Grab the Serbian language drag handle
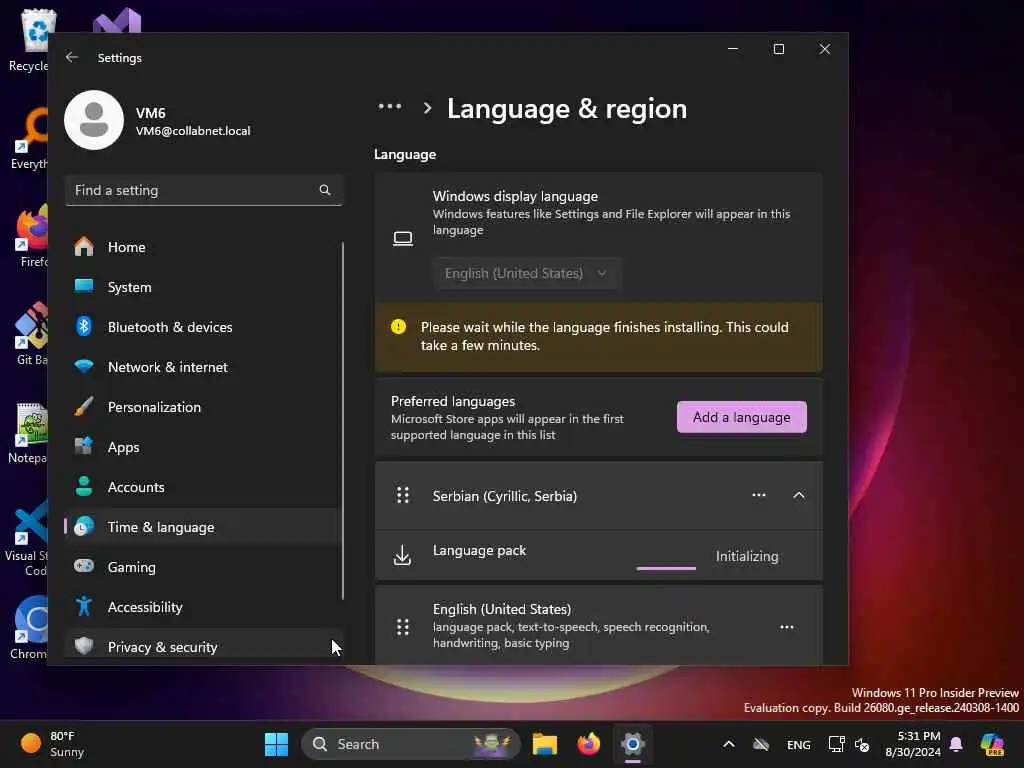The width and height of the screenshot is (1024, 768). point(403,496)
